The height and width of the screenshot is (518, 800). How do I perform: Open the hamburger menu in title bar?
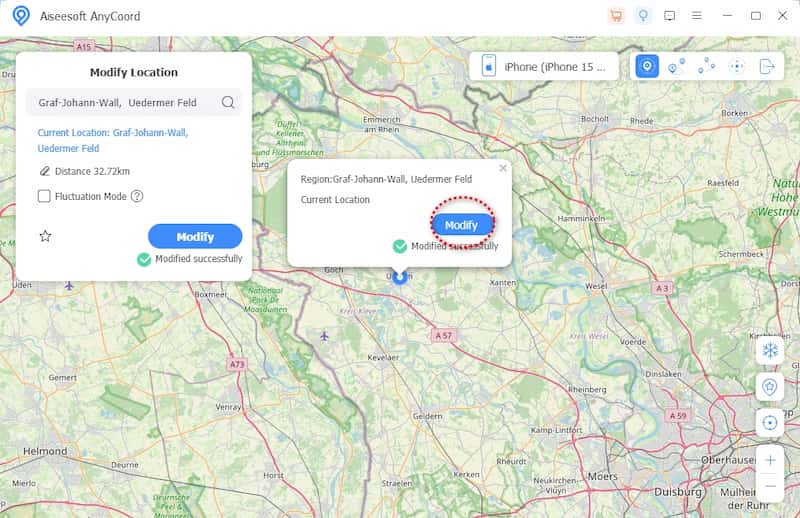[x=696, y=16]
